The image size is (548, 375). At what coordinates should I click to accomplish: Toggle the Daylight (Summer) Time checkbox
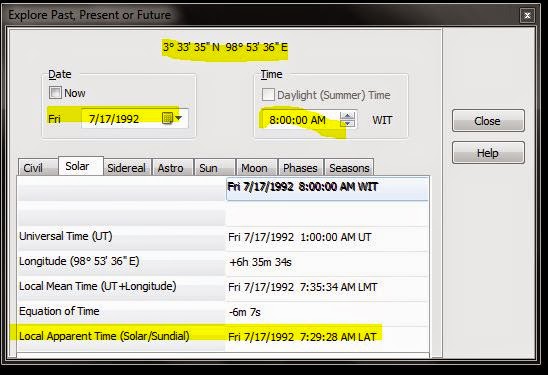click(x=268, y=95)
